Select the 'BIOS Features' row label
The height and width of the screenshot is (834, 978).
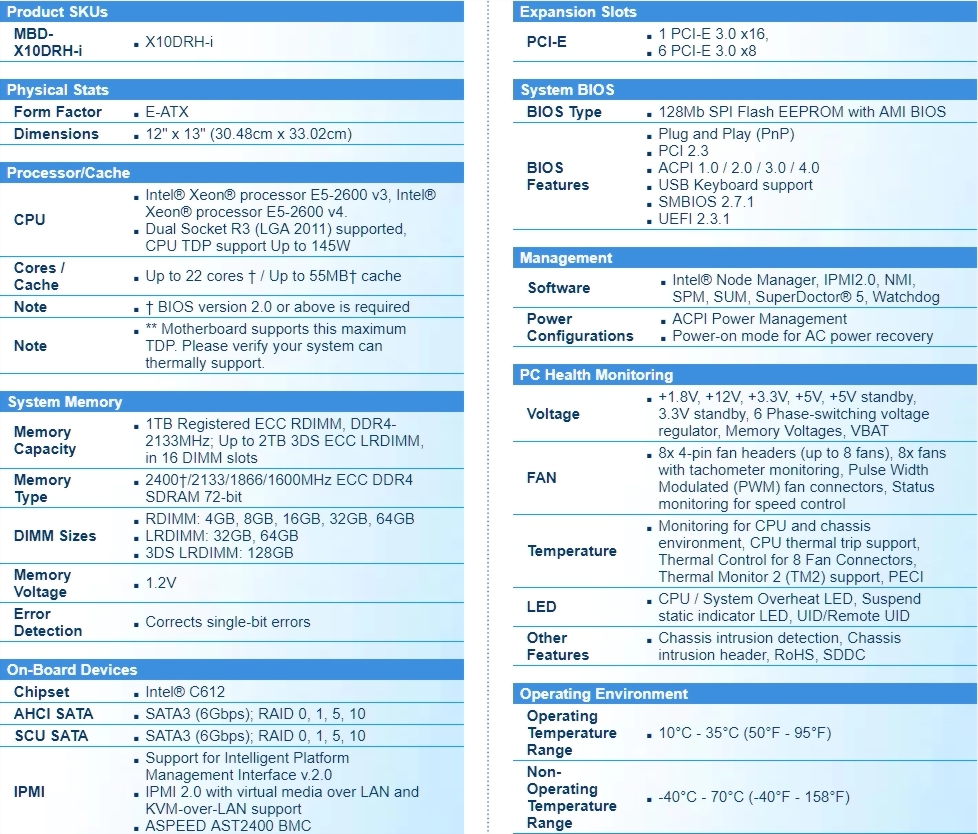[558, 177]
